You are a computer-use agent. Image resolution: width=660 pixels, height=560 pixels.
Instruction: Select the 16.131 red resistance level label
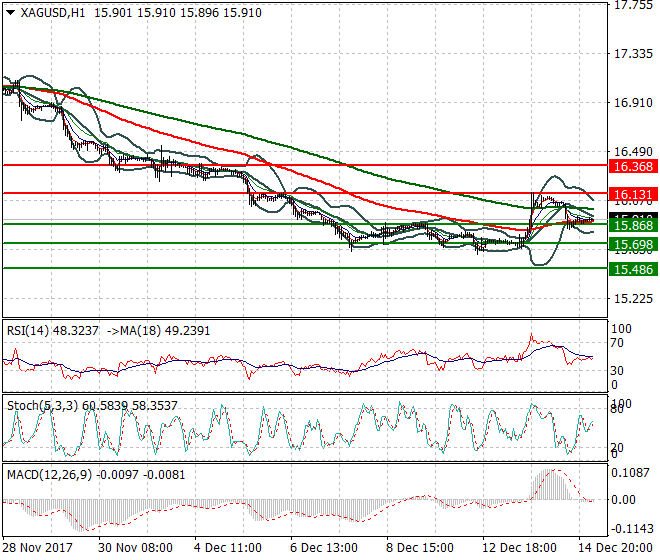pyautogui.click(x=633, y=195)
